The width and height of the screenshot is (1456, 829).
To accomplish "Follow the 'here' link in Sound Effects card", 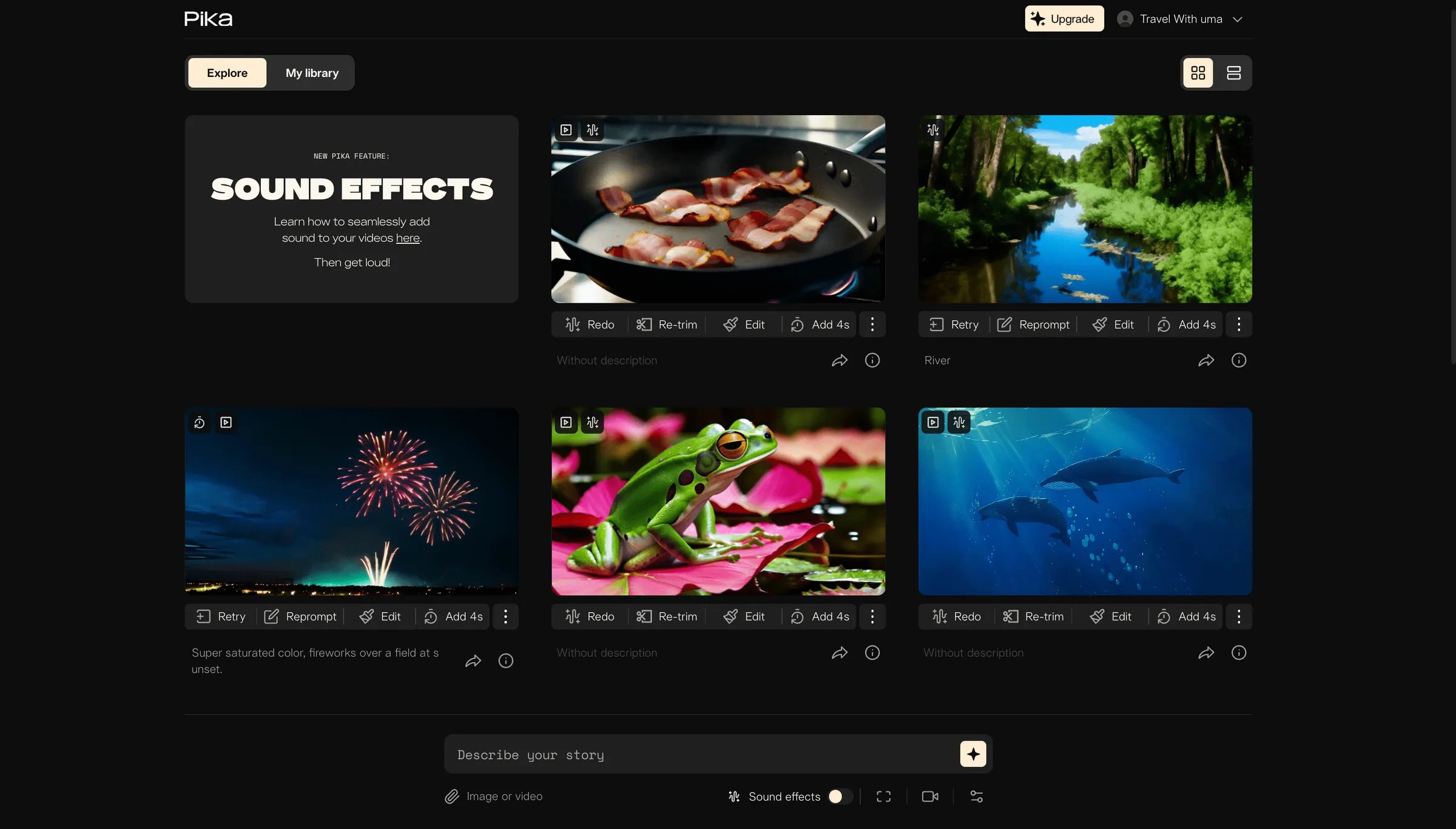I will coord(407,238).
